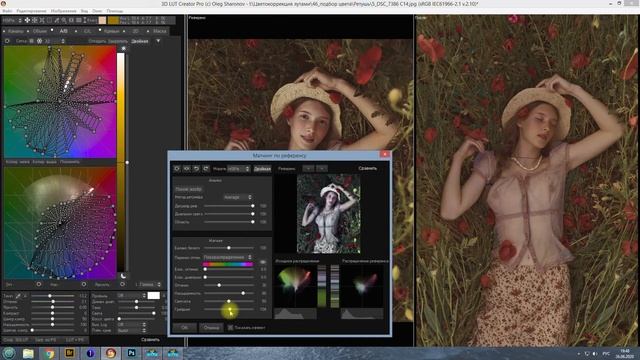Switch to the Маска tab

(160, 31)
